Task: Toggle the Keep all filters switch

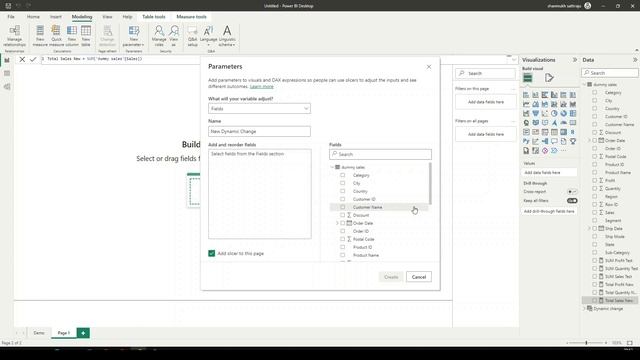Action: [572, 201]
